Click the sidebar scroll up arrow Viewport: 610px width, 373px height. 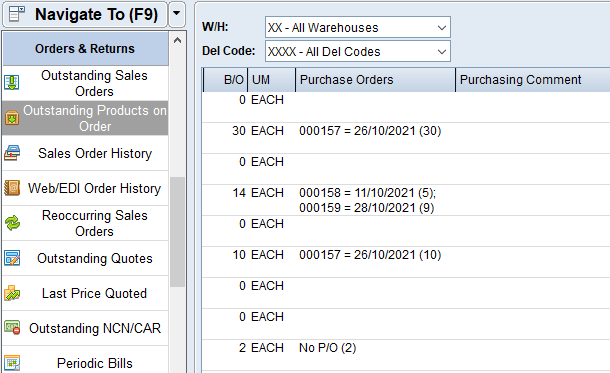pyautogui.click(x=177, y=40)
